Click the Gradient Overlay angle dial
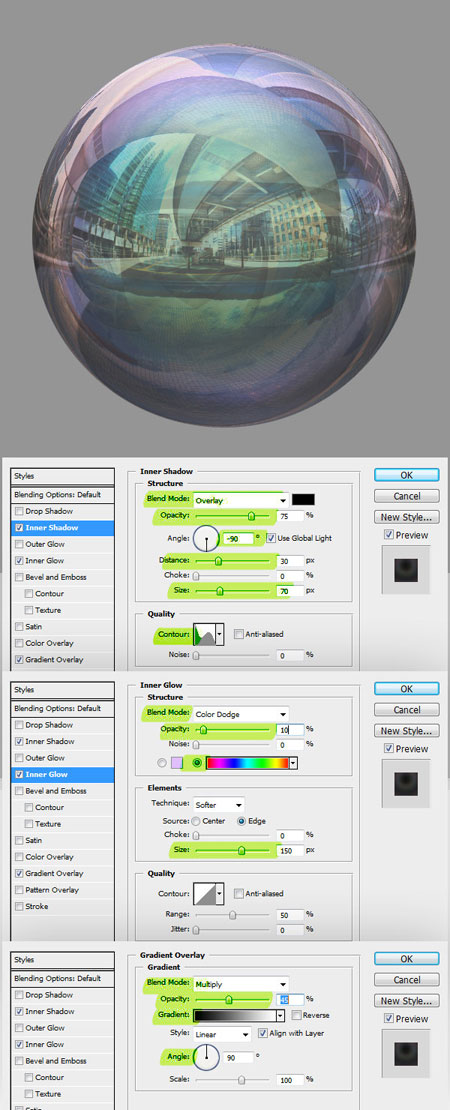The height and width of the screenshot is (1110, 450). [207, 1058]
